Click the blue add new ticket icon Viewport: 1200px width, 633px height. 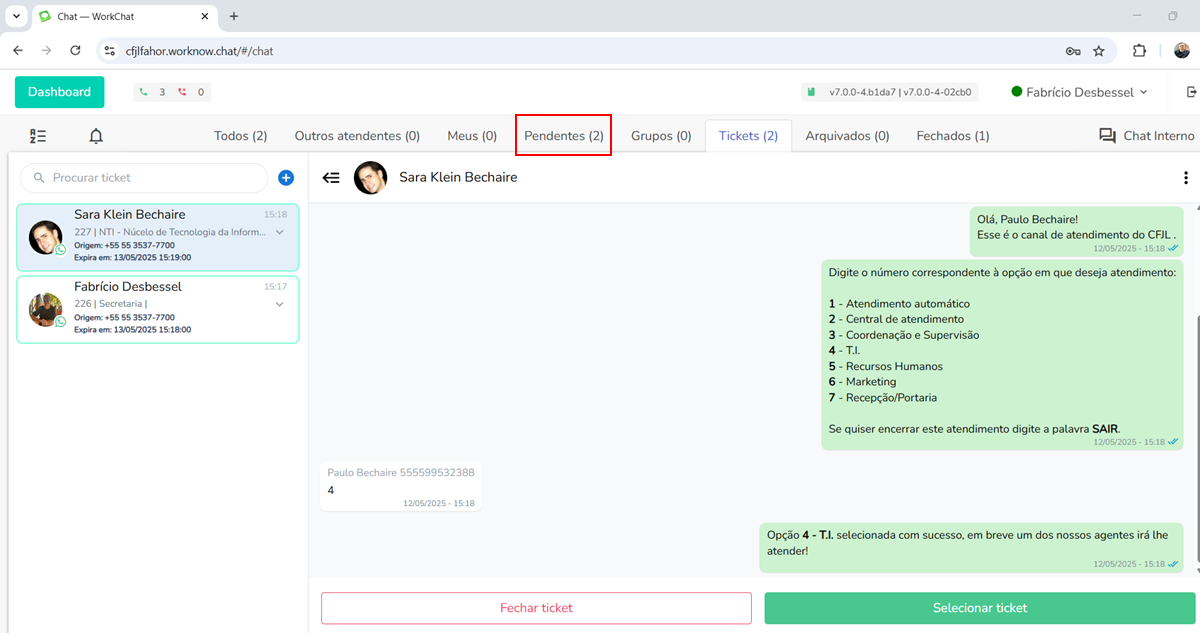285,178
